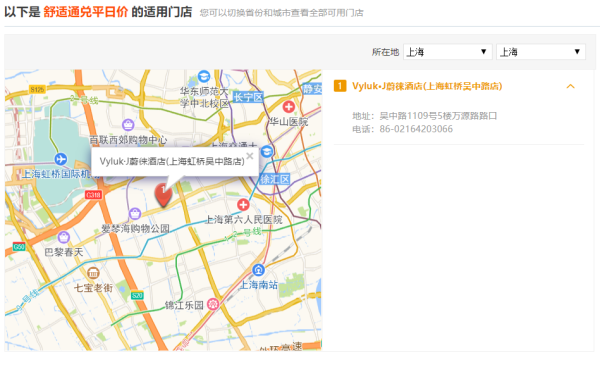Click the 七宝老街 landmark icon
Viewport: 600px width, 367px height.
pyautogui.click(x=93, y=273)
